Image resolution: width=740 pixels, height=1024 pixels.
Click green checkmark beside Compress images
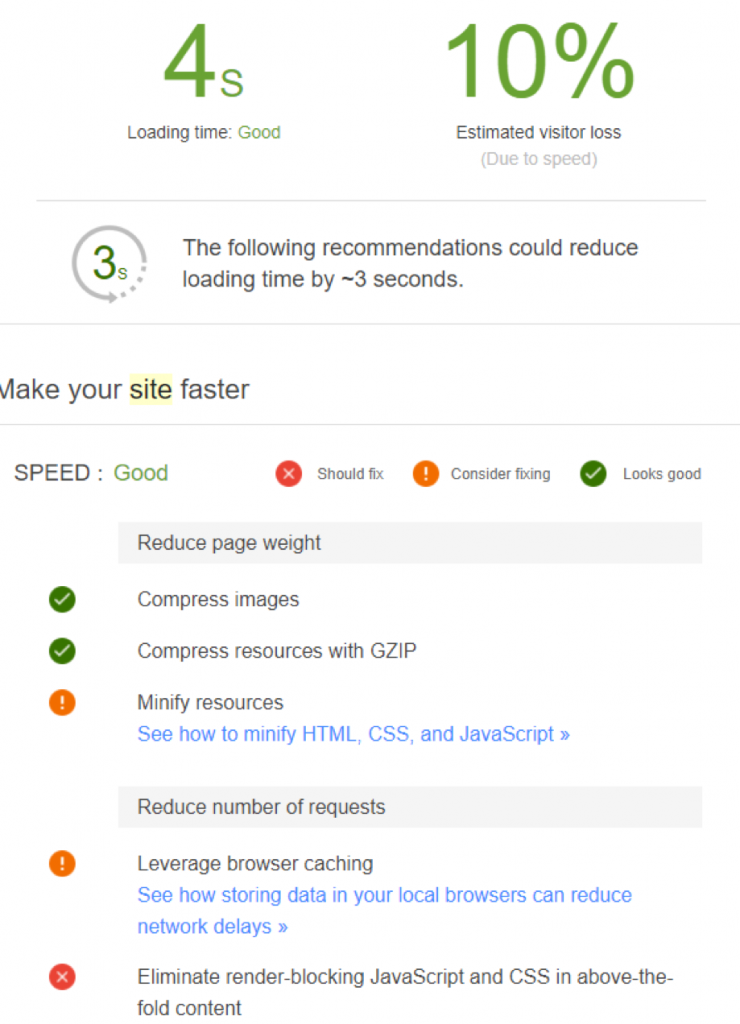point(62,600)
